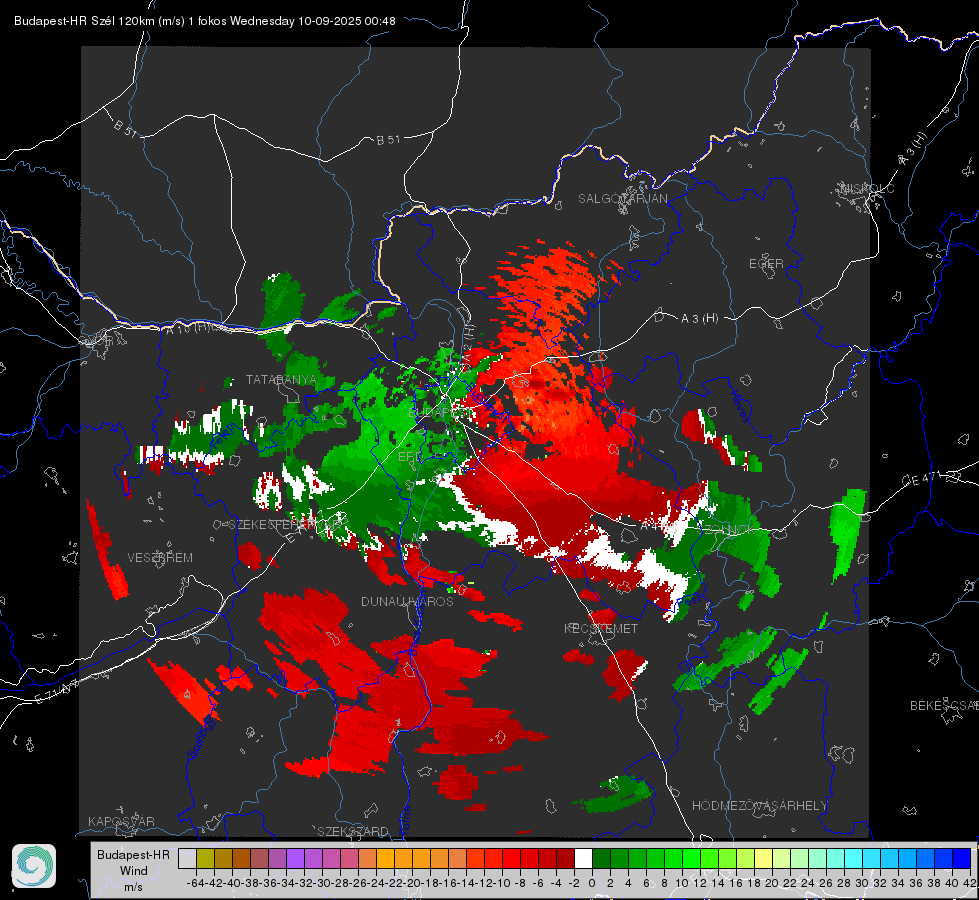Click the -64 legend scale value
Image resolution: width=979 pixels, height=900 pixels.
(x=196, y=883)
